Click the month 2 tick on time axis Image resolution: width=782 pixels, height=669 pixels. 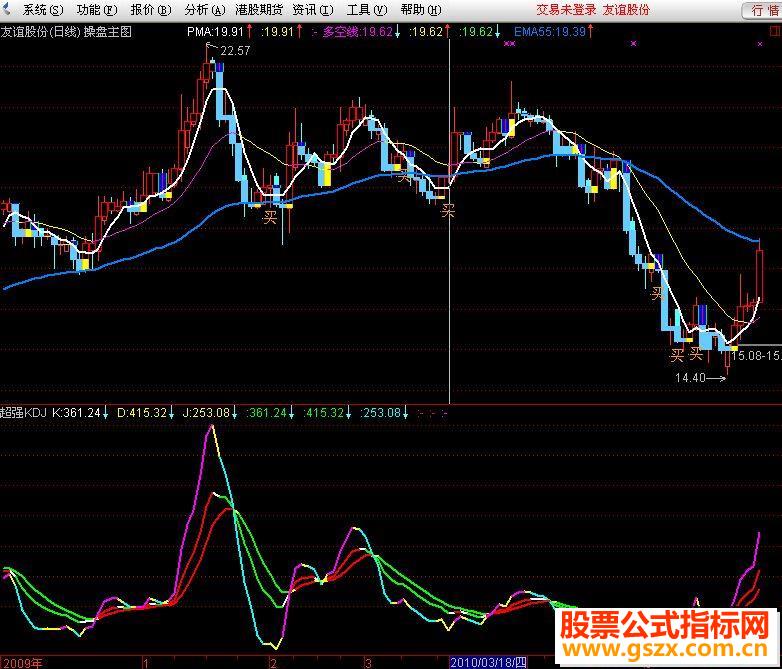273,663
